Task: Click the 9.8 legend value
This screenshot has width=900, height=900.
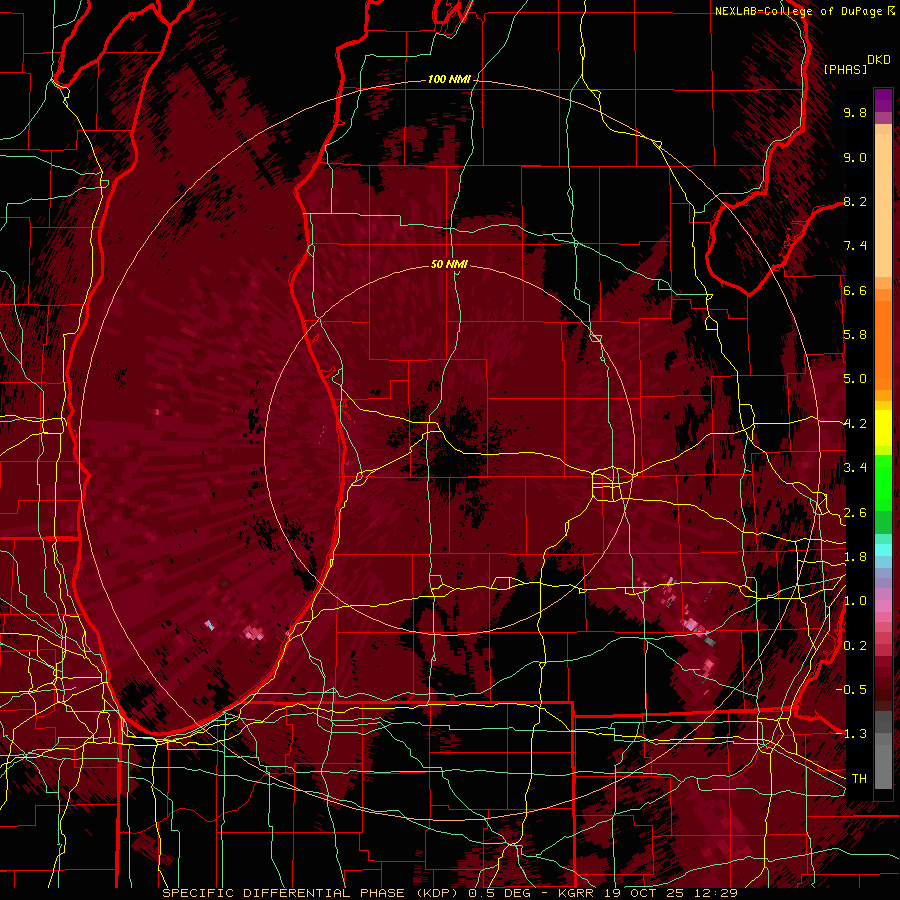Action: pyautogui.click(x=855, y=112)
